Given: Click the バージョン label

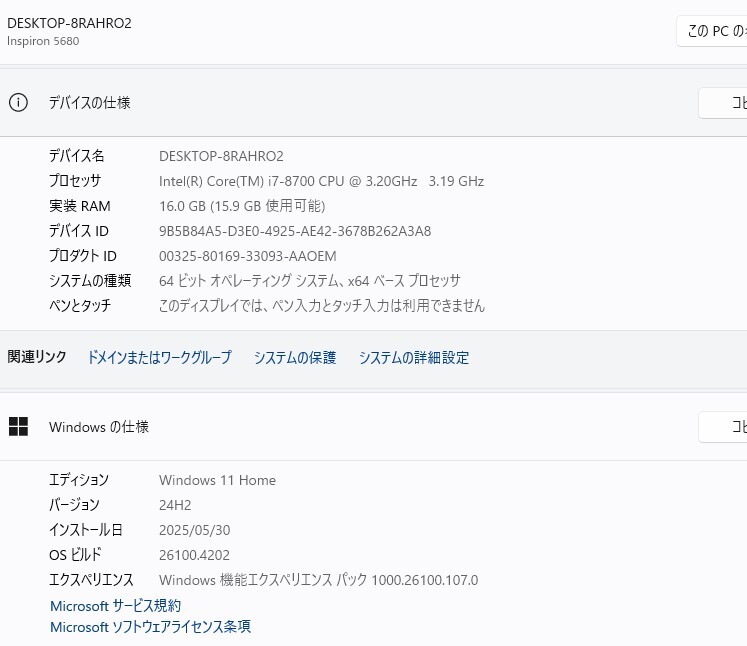Looking at the screenshot, I should coord(74,505).
